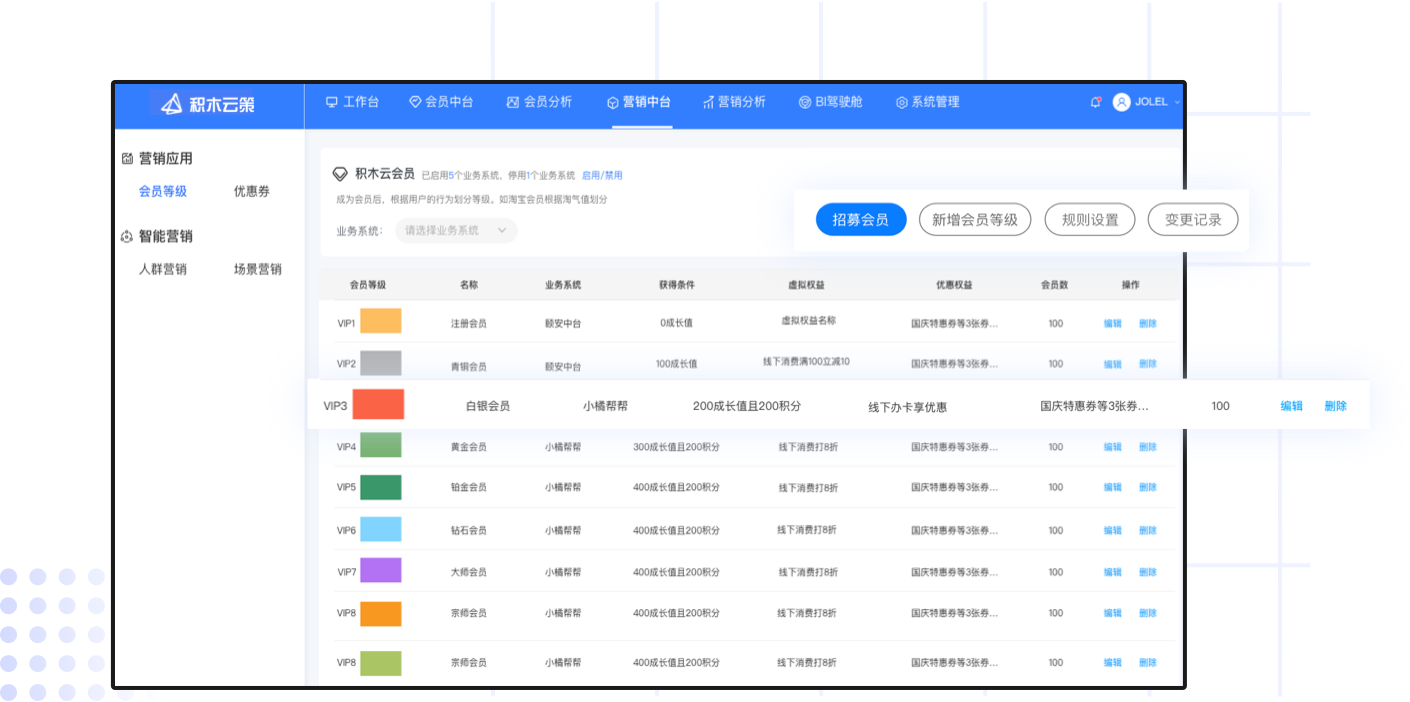
Task: Click the 招募会员 button
Action: point(860,220)
